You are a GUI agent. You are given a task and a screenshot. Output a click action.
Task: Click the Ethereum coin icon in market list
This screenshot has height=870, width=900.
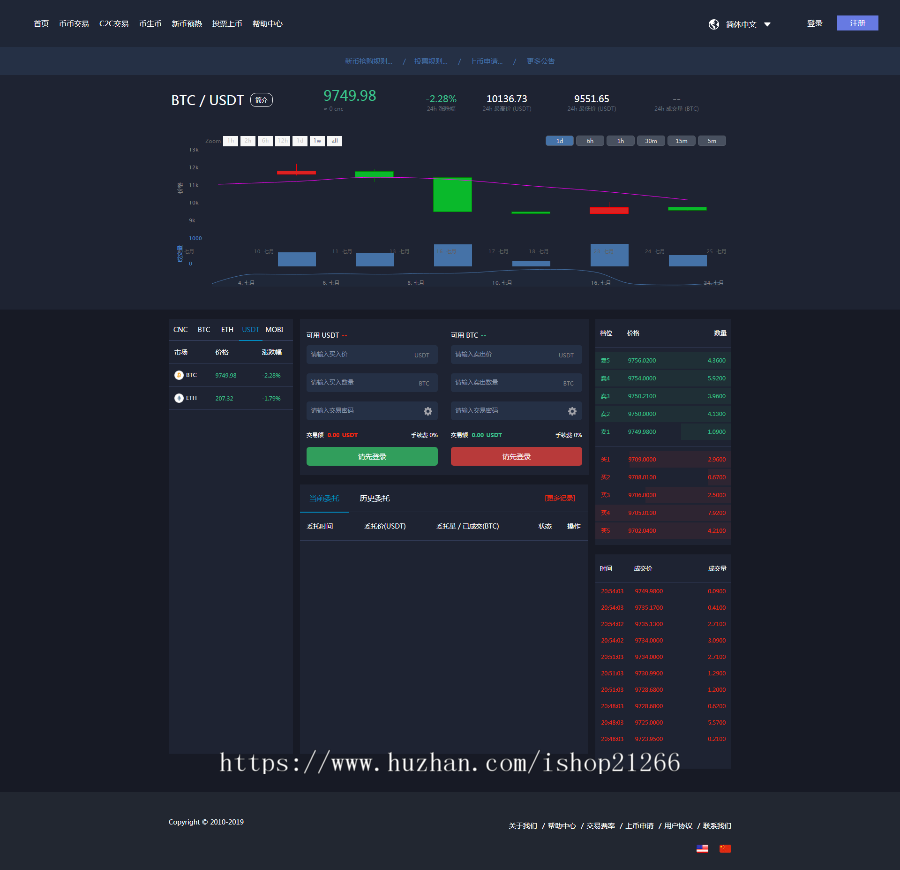pos(179,398)
